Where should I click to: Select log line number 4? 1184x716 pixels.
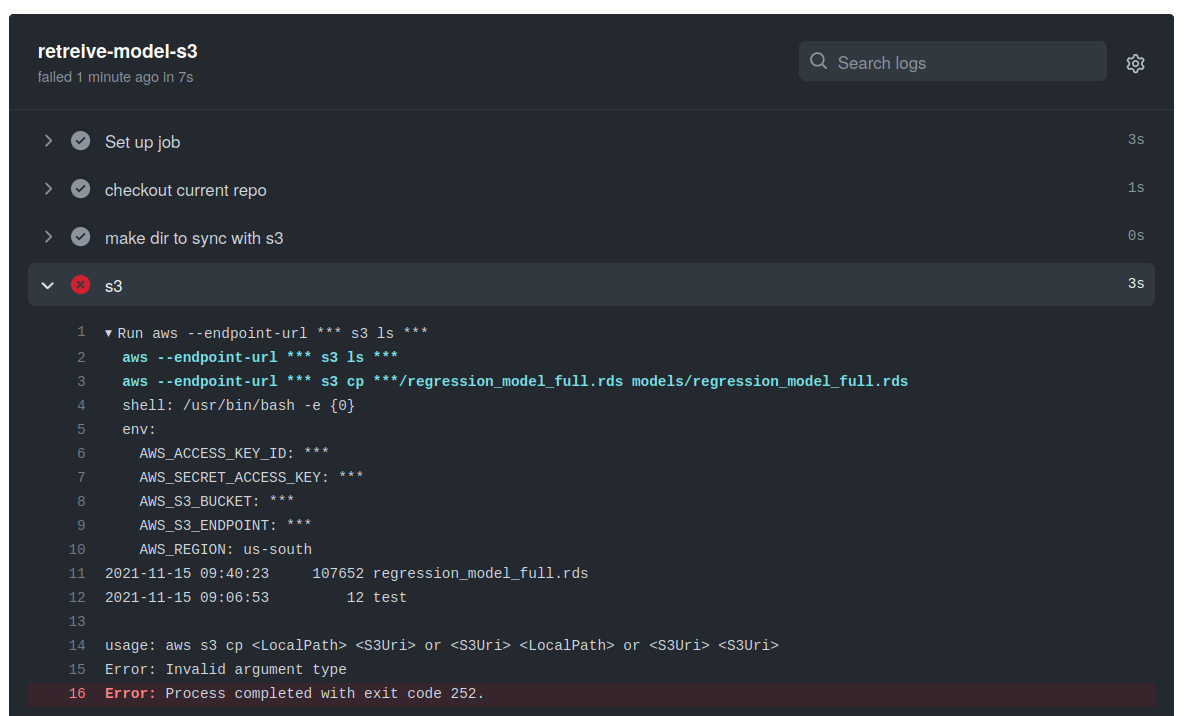(81, 406)
